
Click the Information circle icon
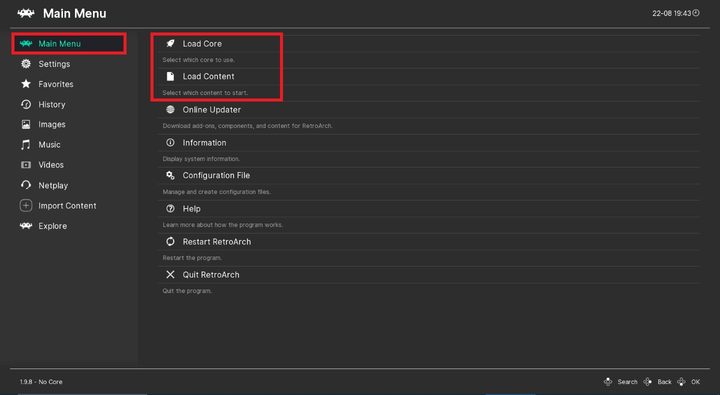170,142
